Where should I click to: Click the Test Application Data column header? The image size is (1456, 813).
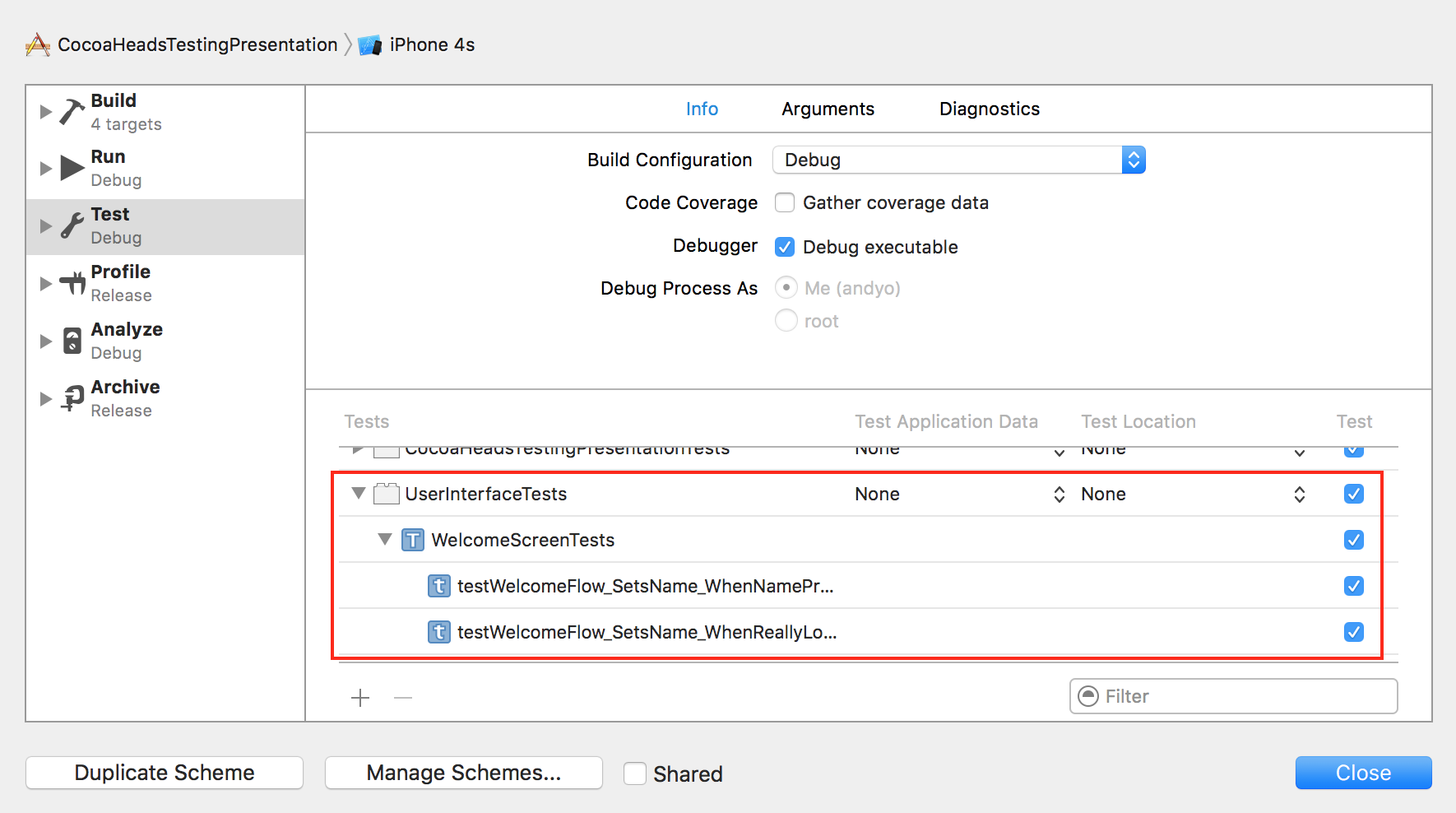946,421
